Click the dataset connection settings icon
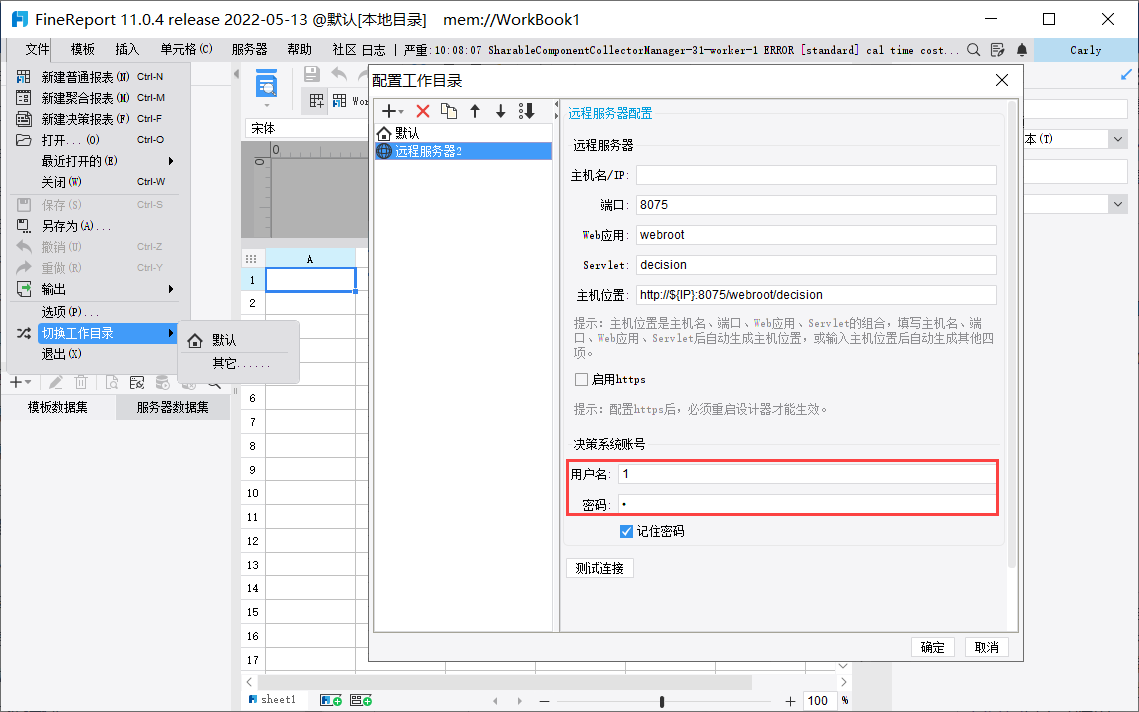 click(137, 382)
